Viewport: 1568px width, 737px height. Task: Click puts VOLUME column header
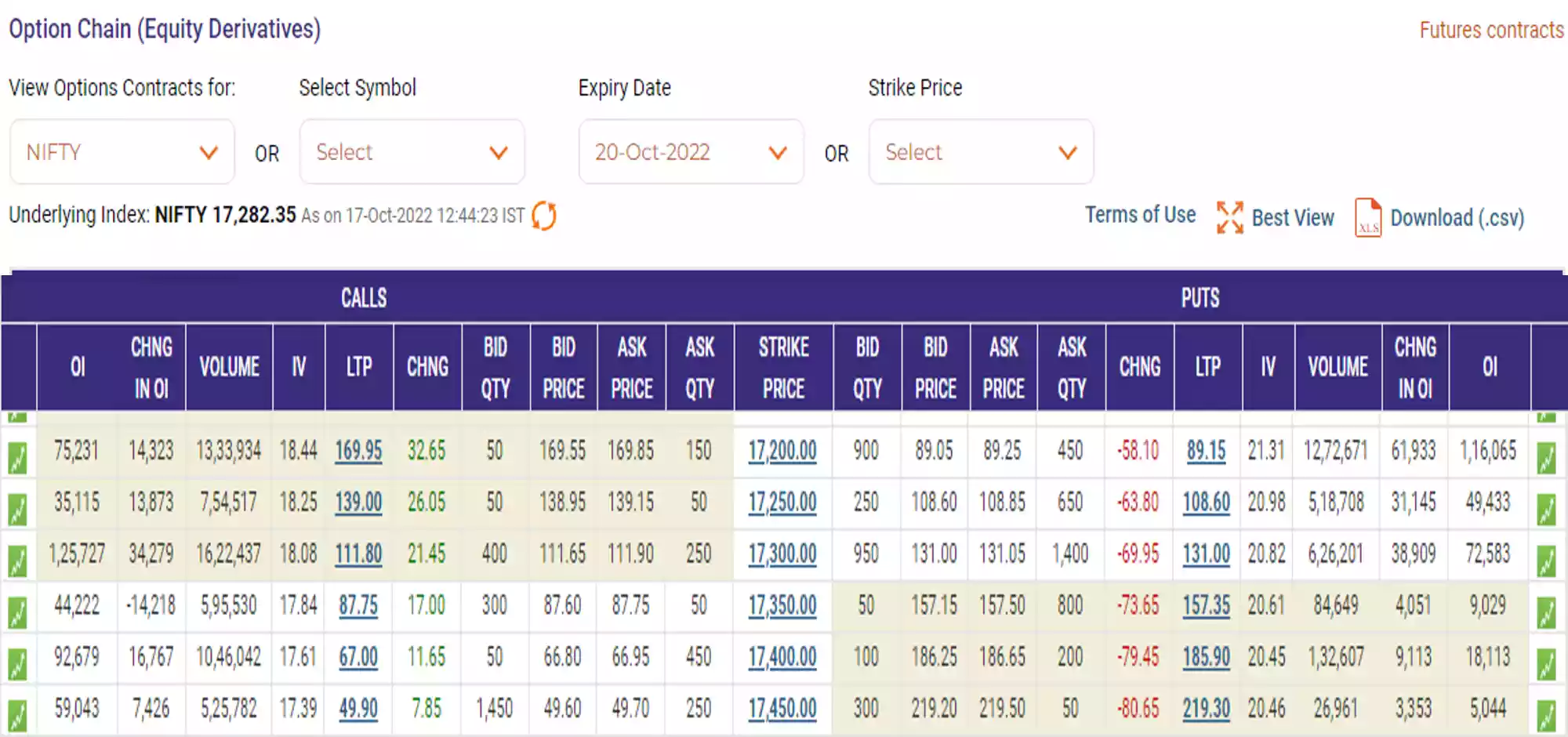click(x=1338, y=367)
